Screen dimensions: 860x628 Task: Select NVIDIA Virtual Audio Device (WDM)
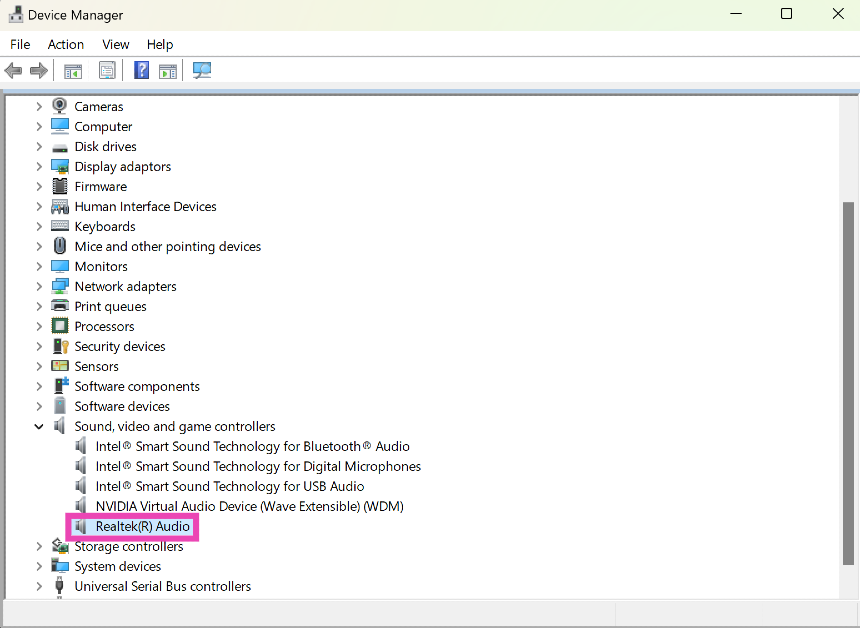(249, 506)
